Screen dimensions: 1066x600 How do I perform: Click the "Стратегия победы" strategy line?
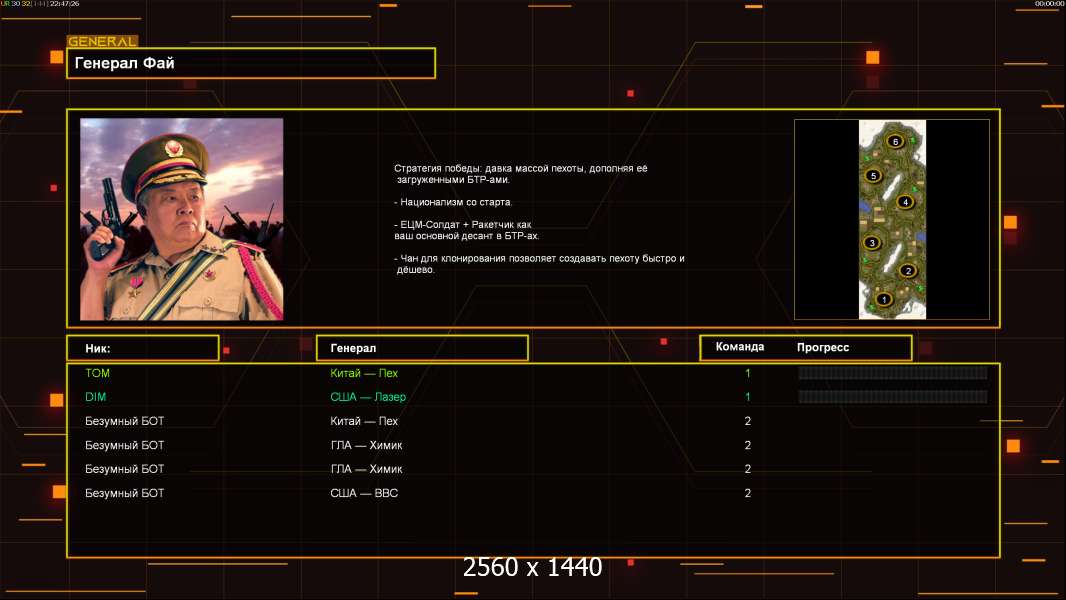point(521,174)
